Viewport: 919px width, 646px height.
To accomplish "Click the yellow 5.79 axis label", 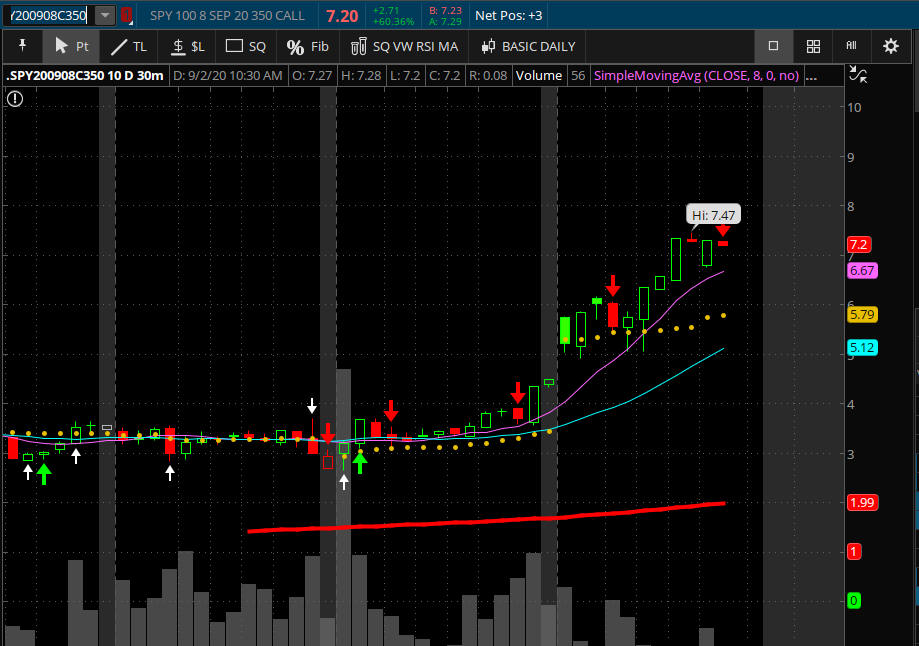I will (x=862, y=314).
